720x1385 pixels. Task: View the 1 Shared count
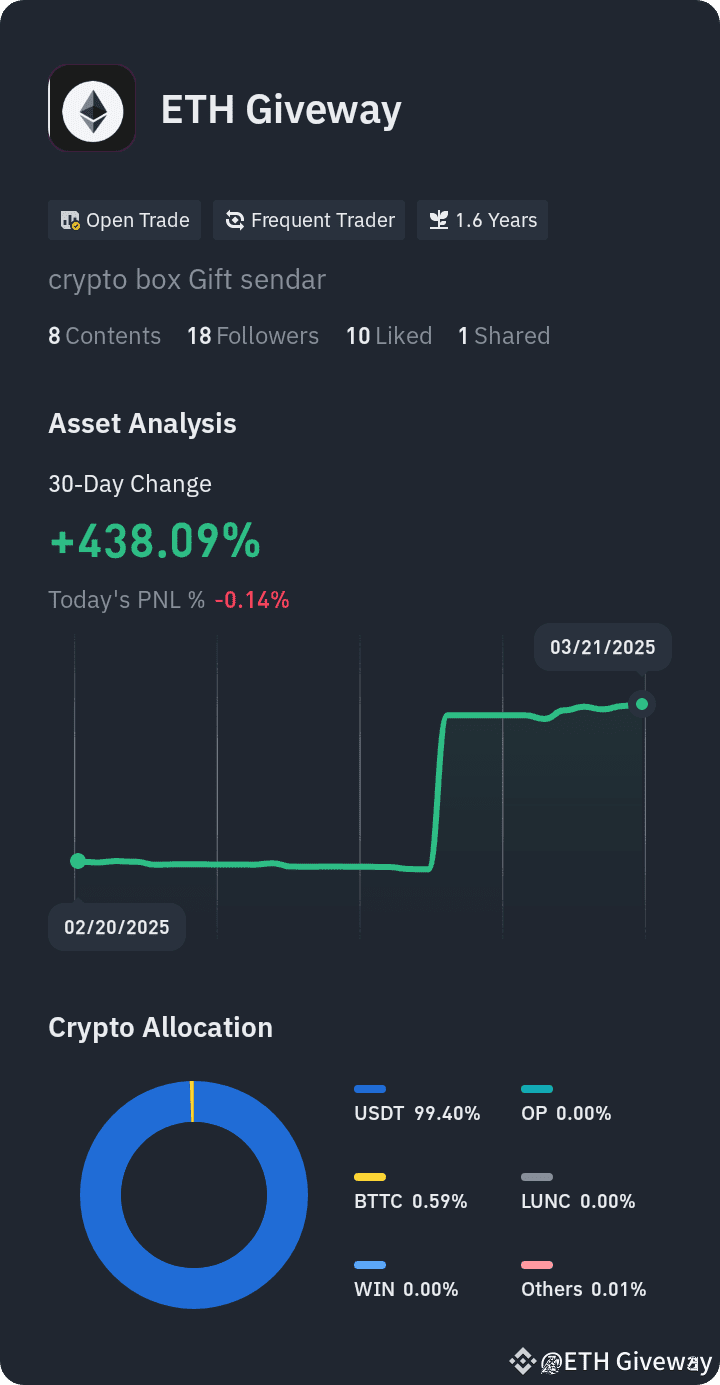504,336
